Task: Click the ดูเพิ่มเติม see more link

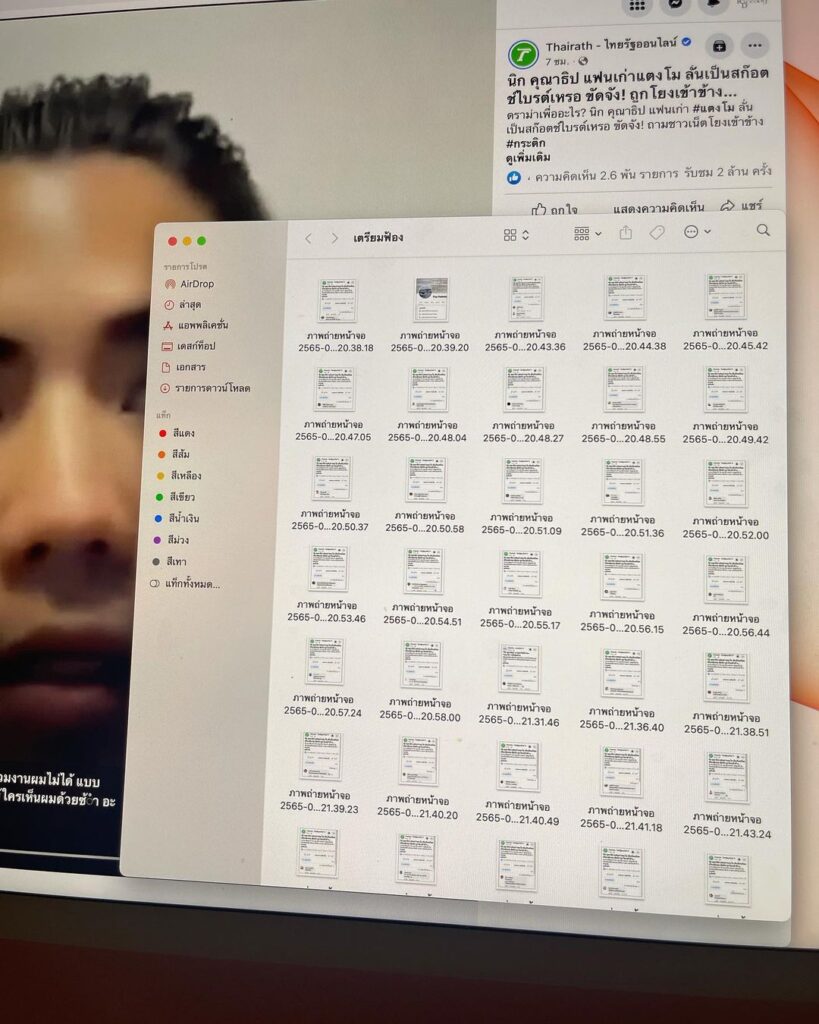Action: tap(531, 157)
